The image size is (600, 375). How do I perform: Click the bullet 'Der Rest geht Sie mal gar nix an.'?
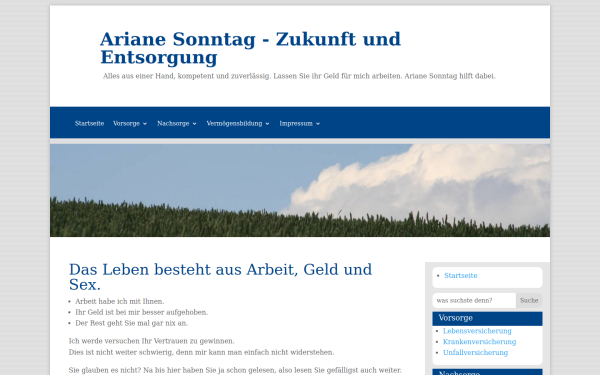coord(132,323)
